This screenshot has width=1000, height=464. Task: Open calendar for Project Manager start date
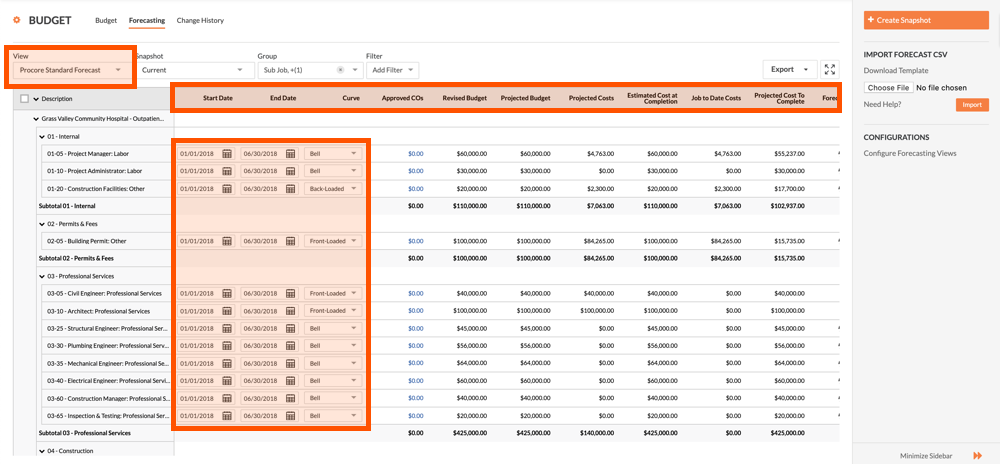pos(226,154)
